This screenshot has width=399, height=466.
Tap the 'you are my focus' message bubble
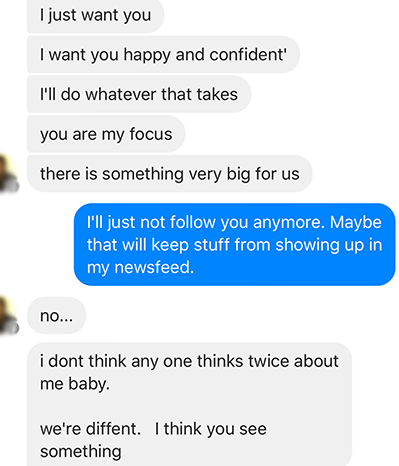106,134
